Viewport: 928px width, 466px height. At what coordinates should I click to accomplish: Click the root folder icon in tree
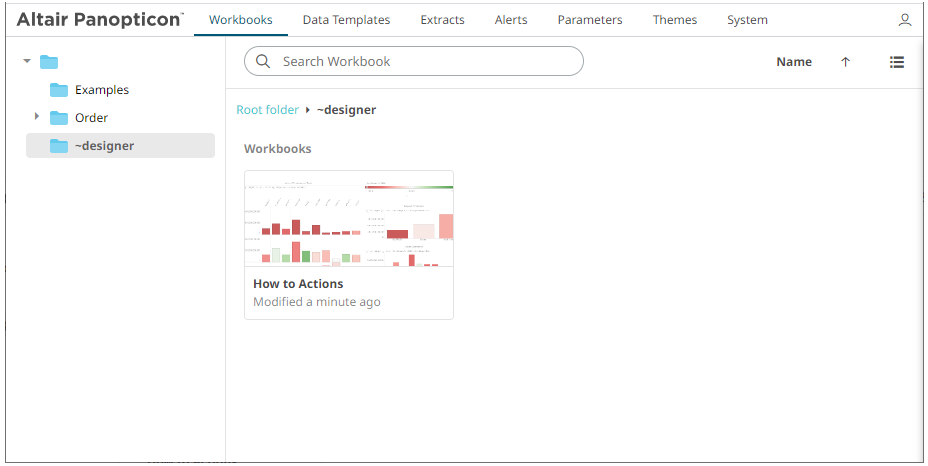48,62
